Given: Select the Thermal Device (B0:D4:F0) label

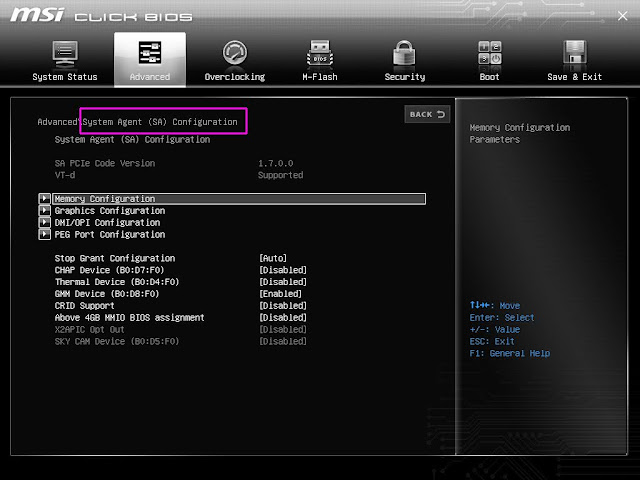Looking at the screenshot, I should 117,282.
